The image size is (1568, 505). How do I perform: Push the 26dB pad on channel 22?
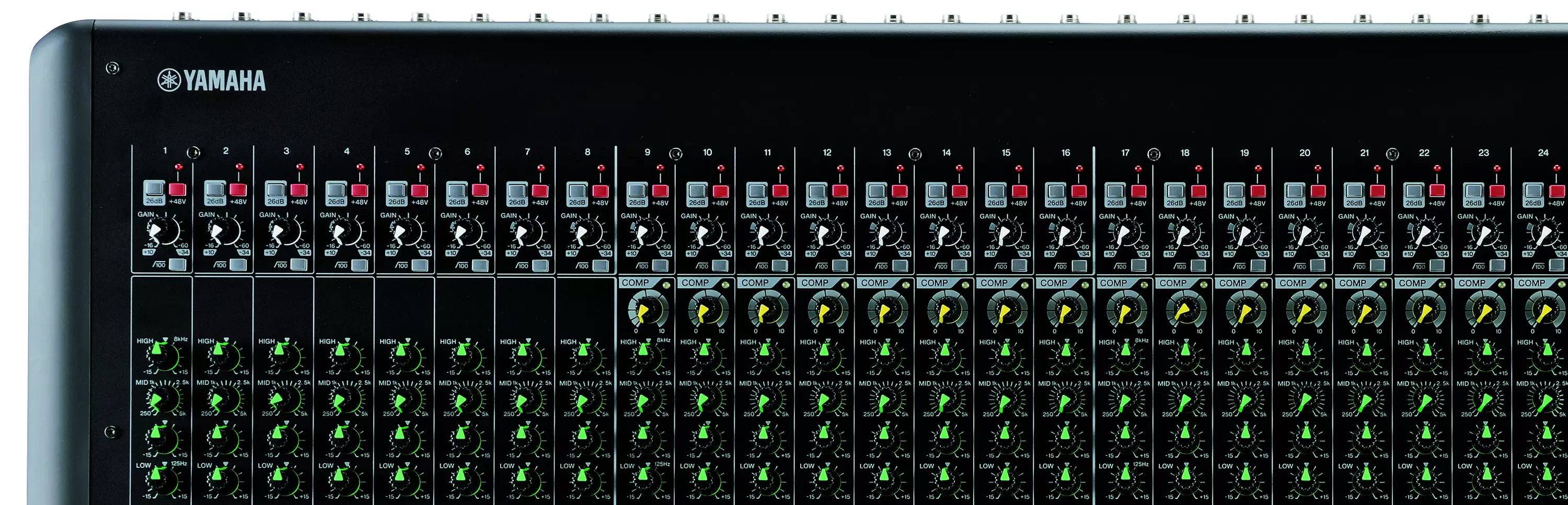(1413, 191)
